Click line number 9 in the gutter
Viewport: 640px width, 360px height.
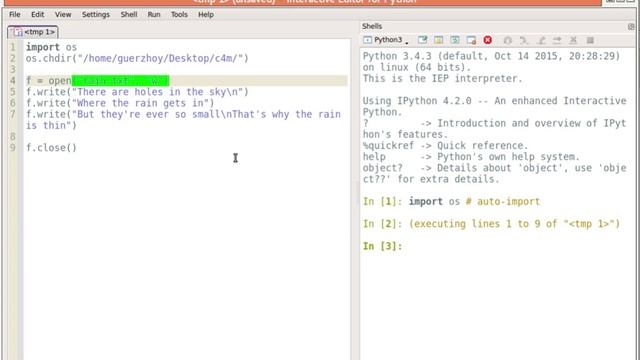[x=13, y=148]
